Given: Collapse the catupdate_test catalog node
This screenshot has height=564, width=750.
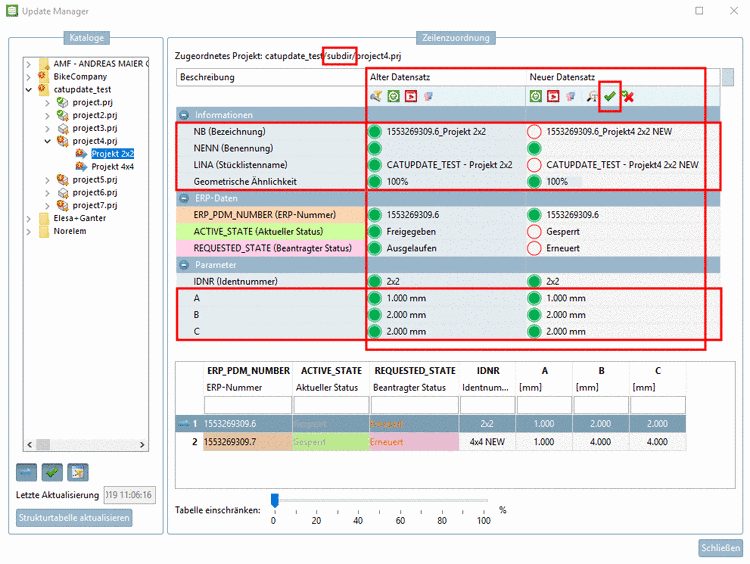Looking at the screenshot, I should pyautogui.click(x=29, y=89).
